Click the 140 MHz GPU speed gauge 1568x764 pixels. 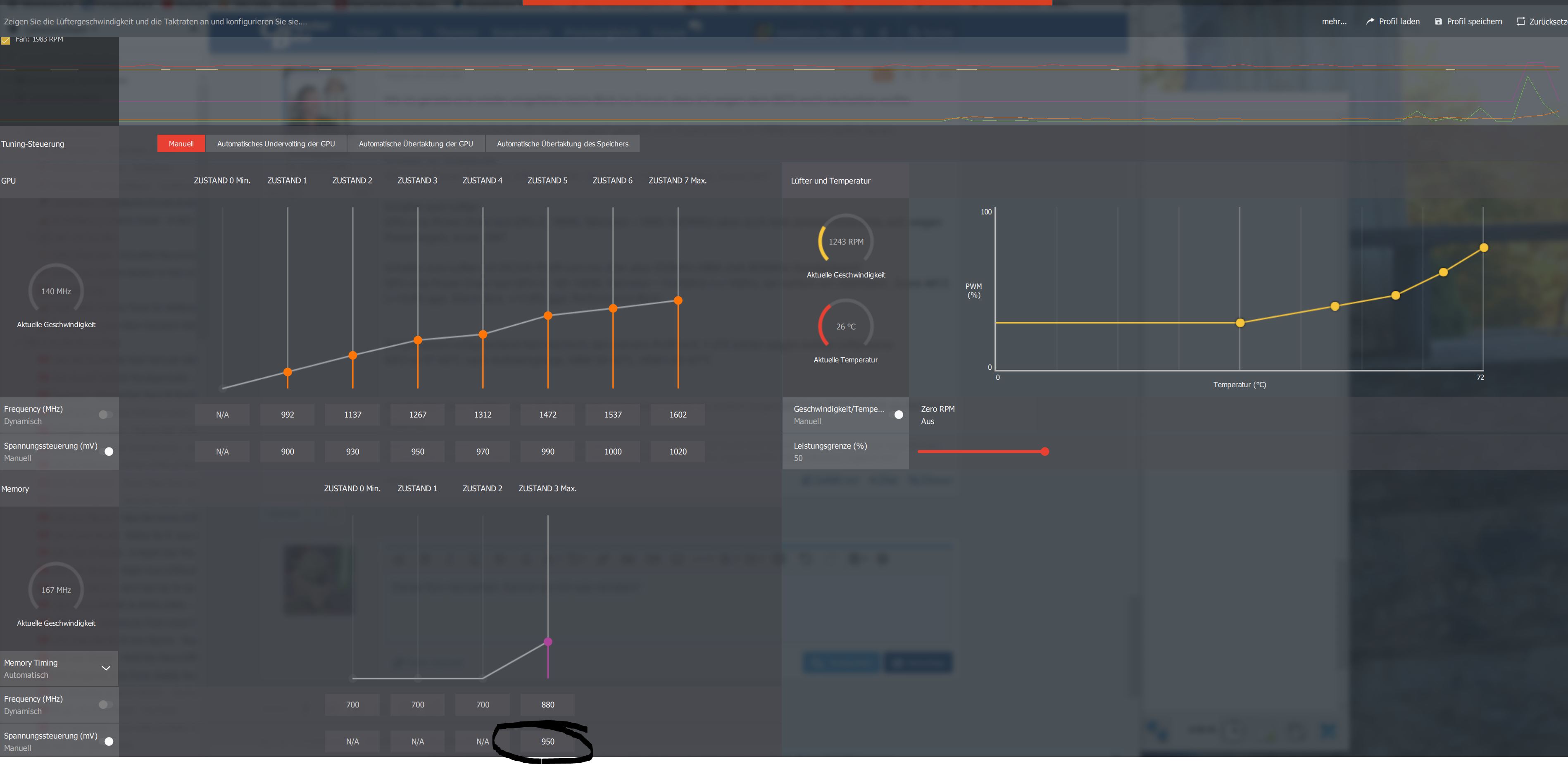[x=56, y=291]
